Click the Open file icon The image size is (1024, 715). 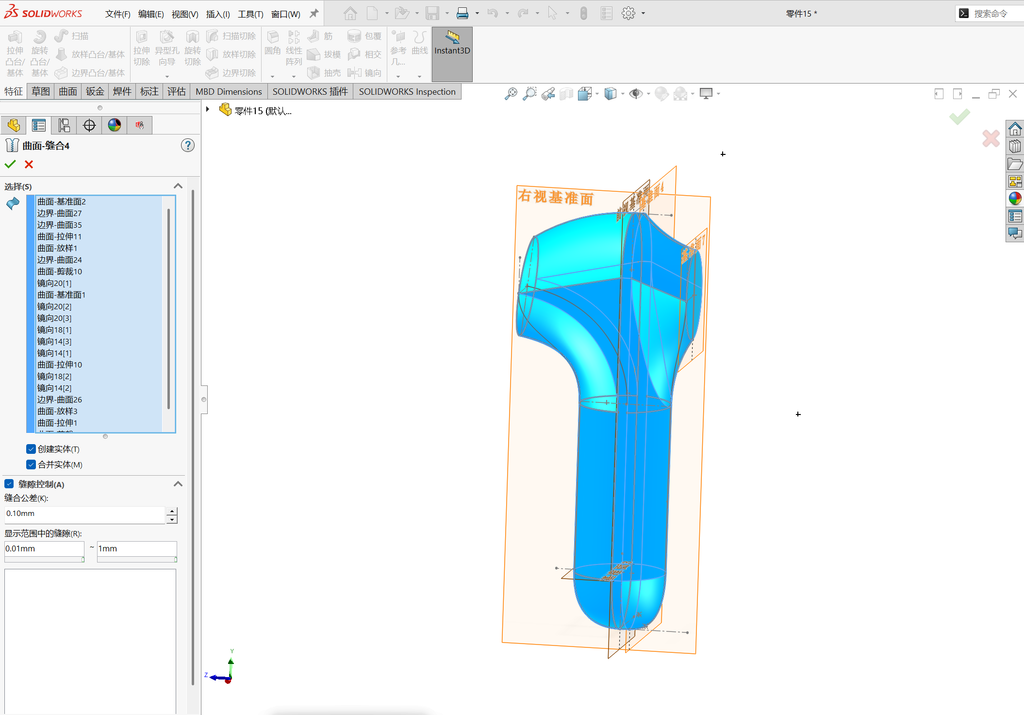tap(402, 13)
